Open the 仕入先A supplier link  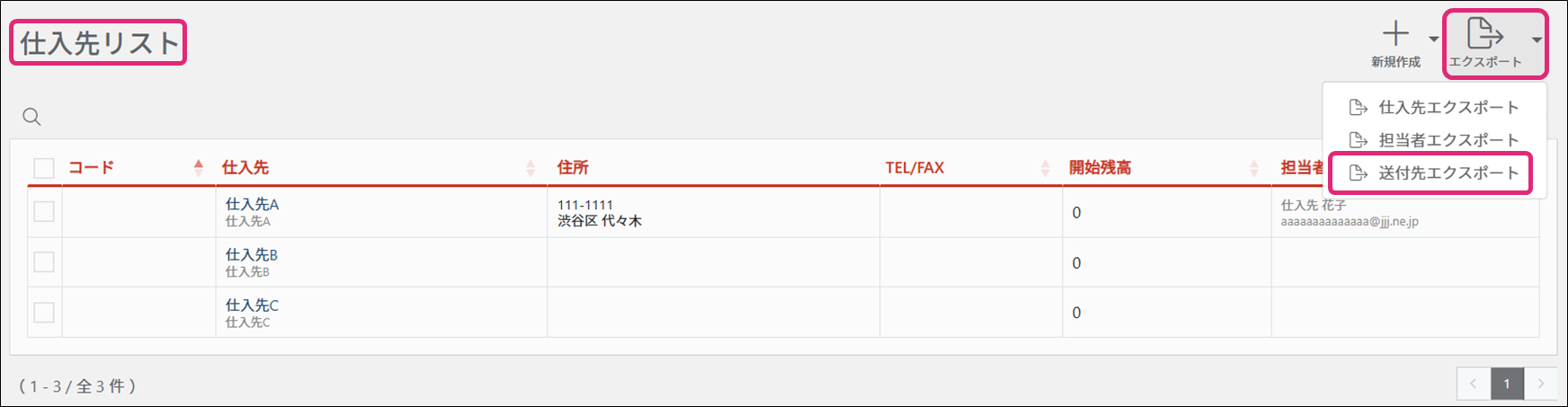(252, 205)
